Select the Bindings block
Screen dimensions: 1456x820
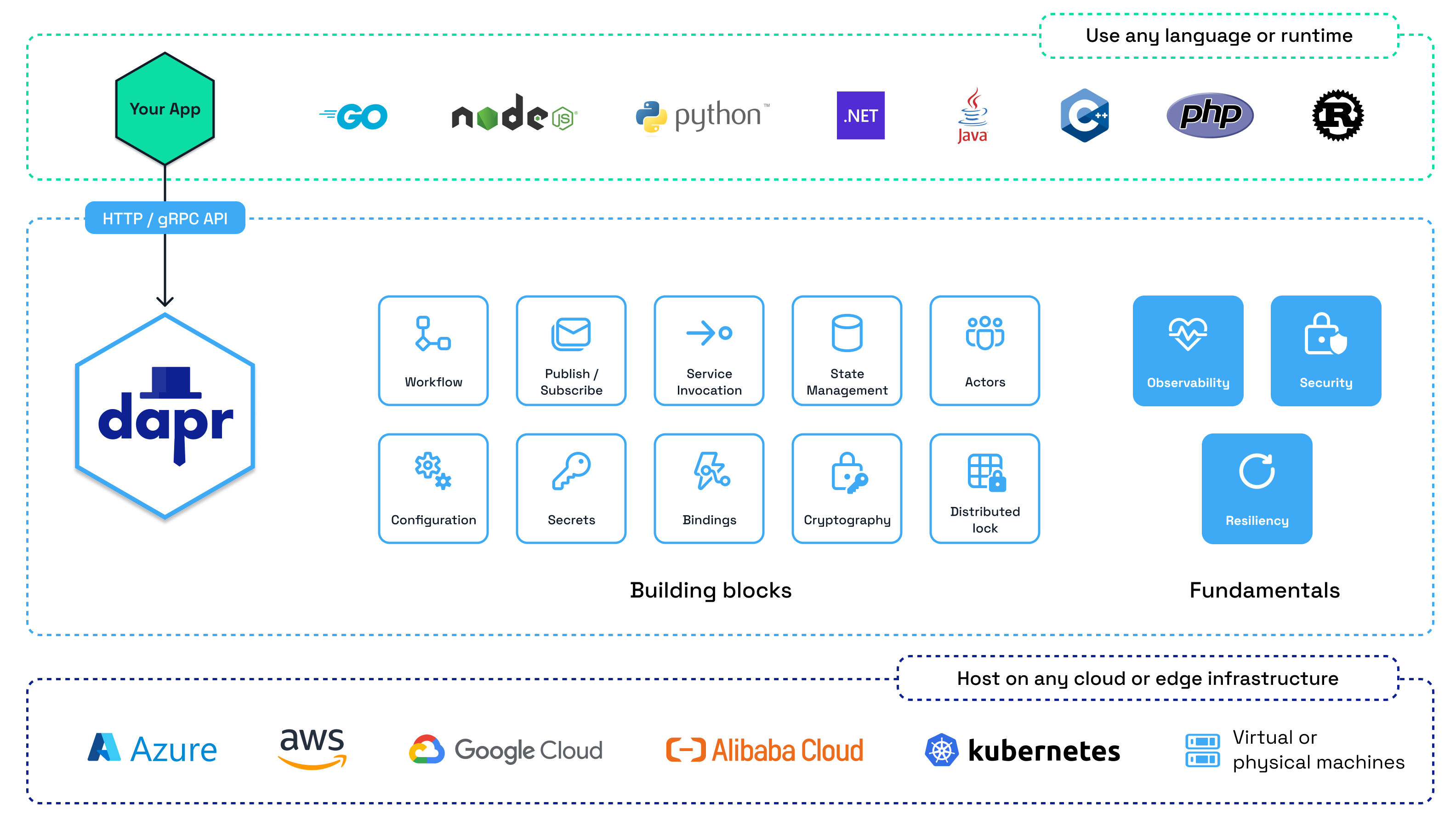(x=709, y=488)
